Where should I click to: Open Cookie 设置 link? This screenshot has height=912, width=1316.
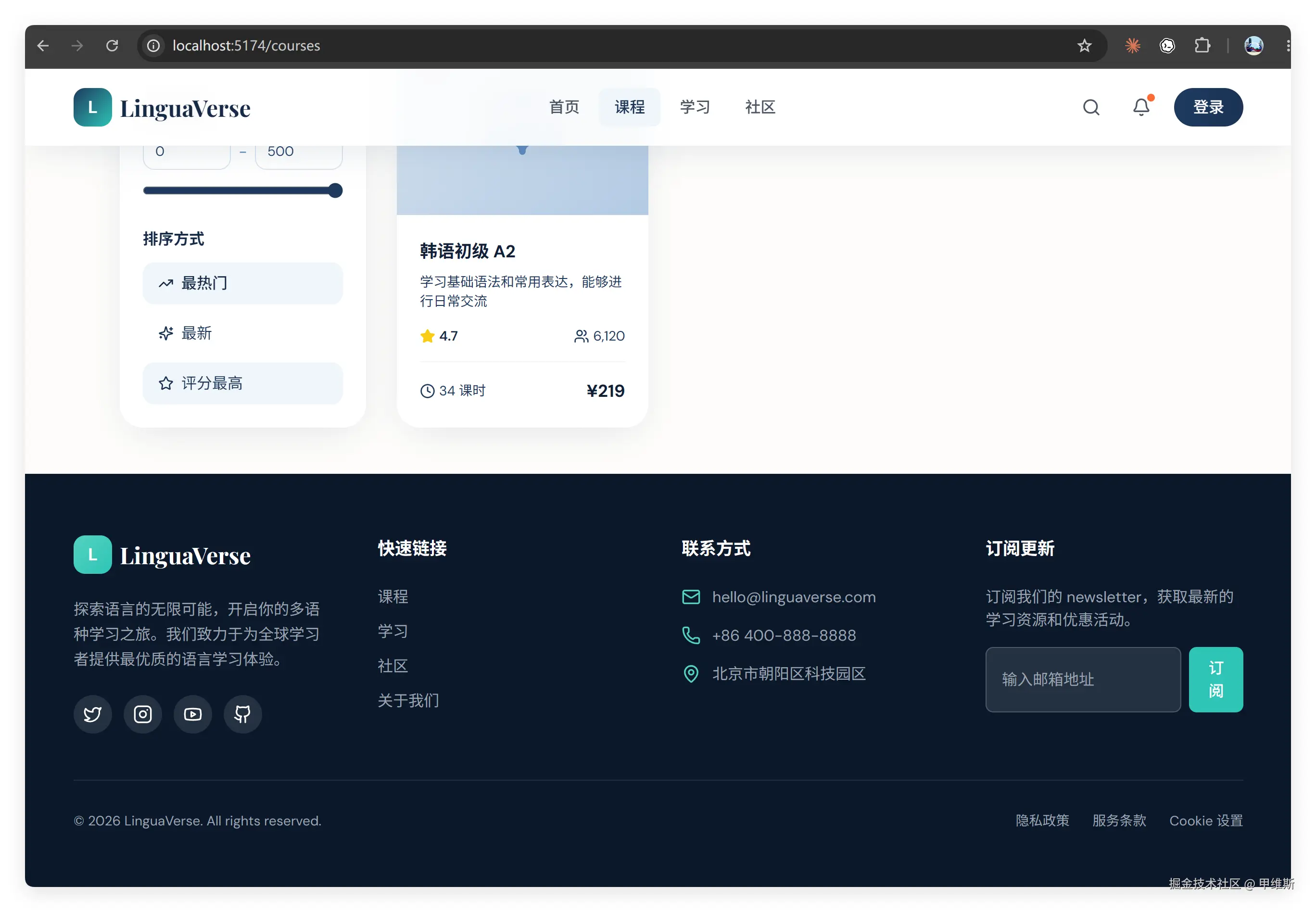tap(1206, 821)
